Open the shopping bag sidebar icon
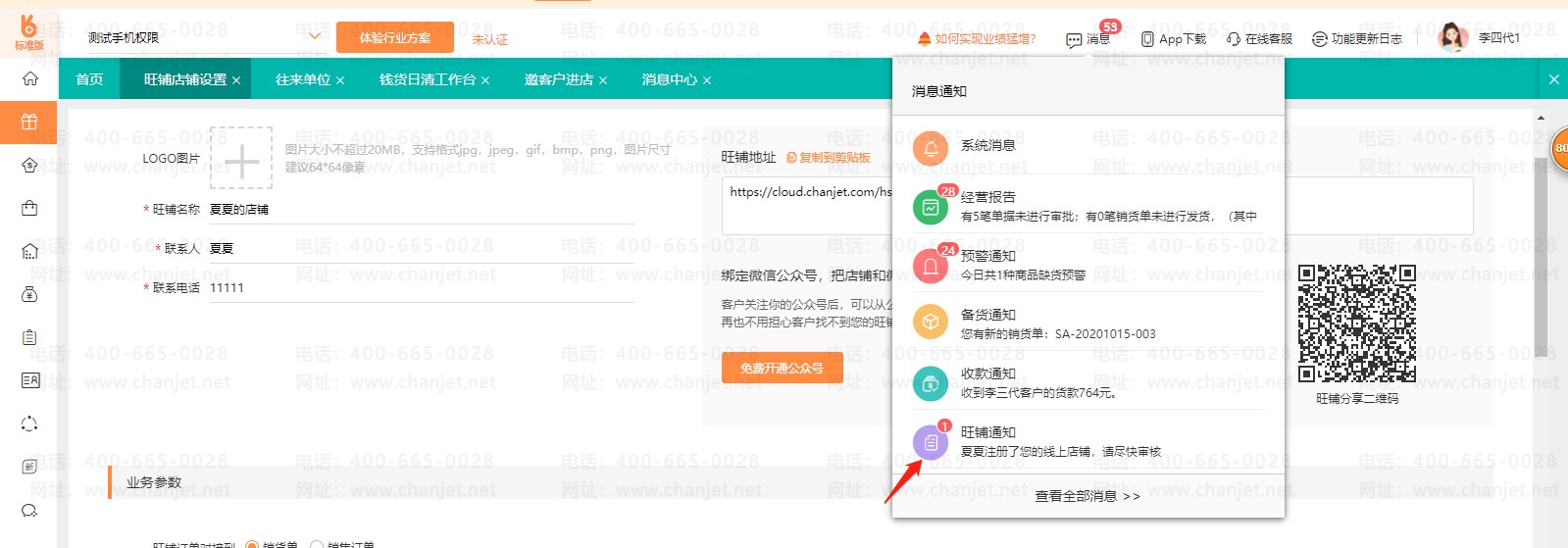 pos(29,208)
